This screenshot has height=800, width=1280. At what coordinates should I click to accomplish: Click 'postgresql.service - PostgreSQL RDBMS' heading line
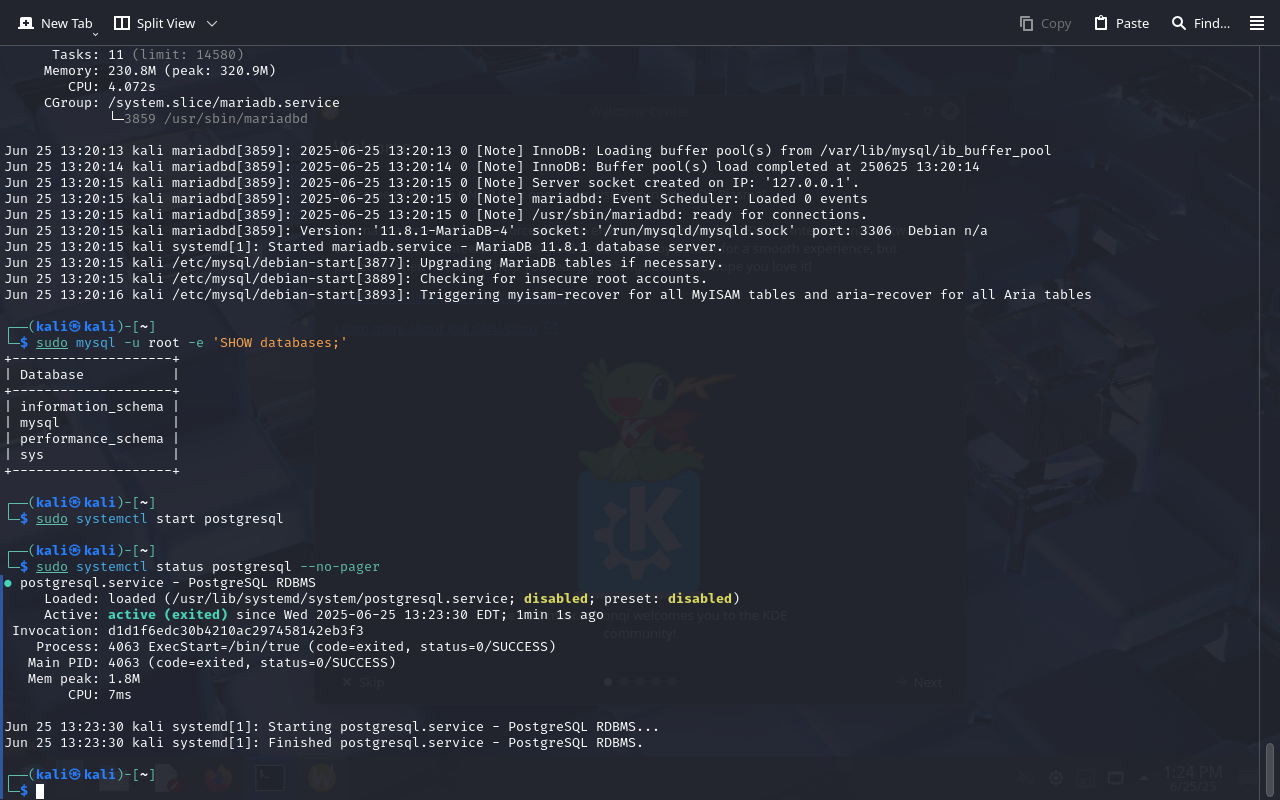[x=168, y=583]
